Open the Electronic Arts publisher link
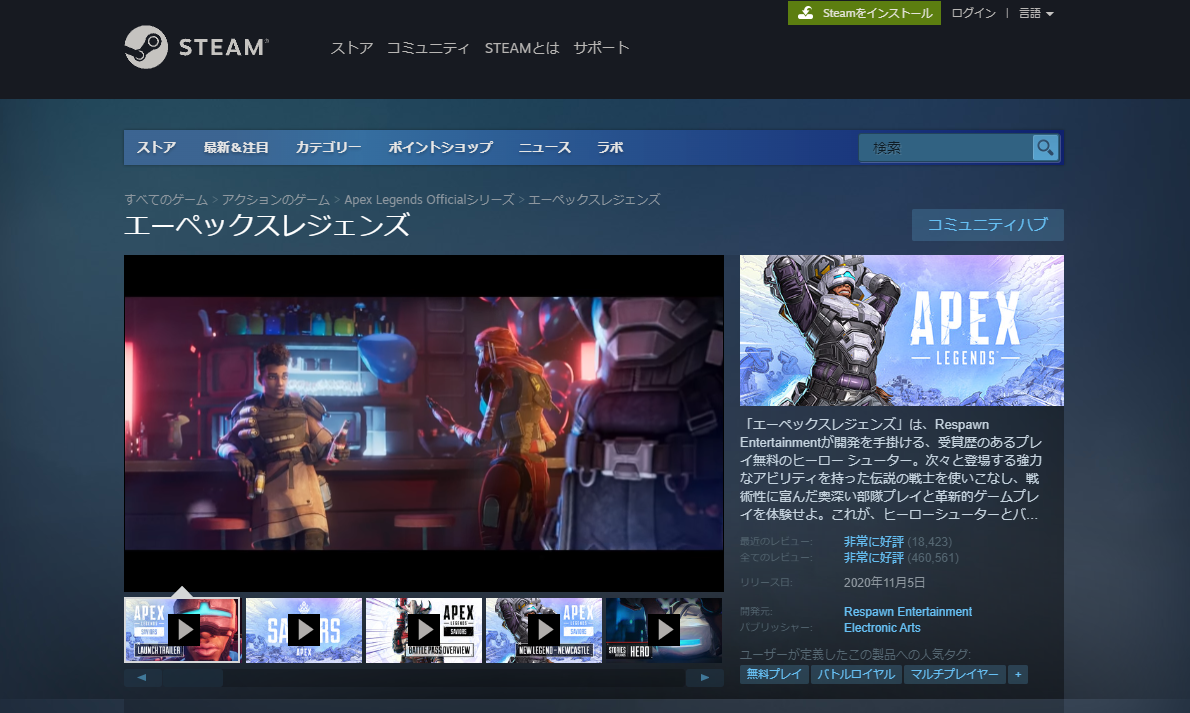 pos(882,628)
